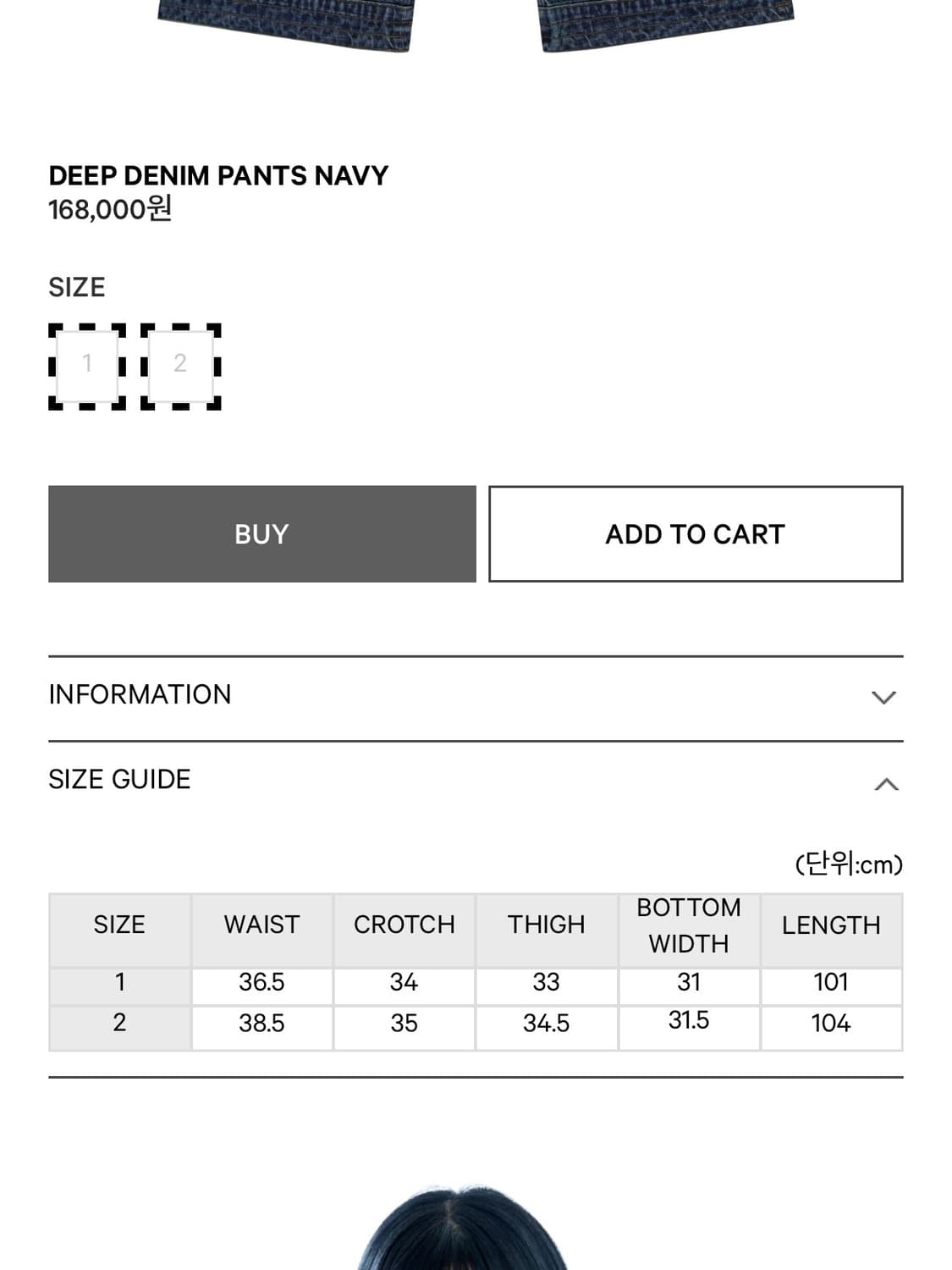The image size is (952, 1270).
Task: Collapse SIZE GUIDE using up chevron
Action: click(885, 784)
